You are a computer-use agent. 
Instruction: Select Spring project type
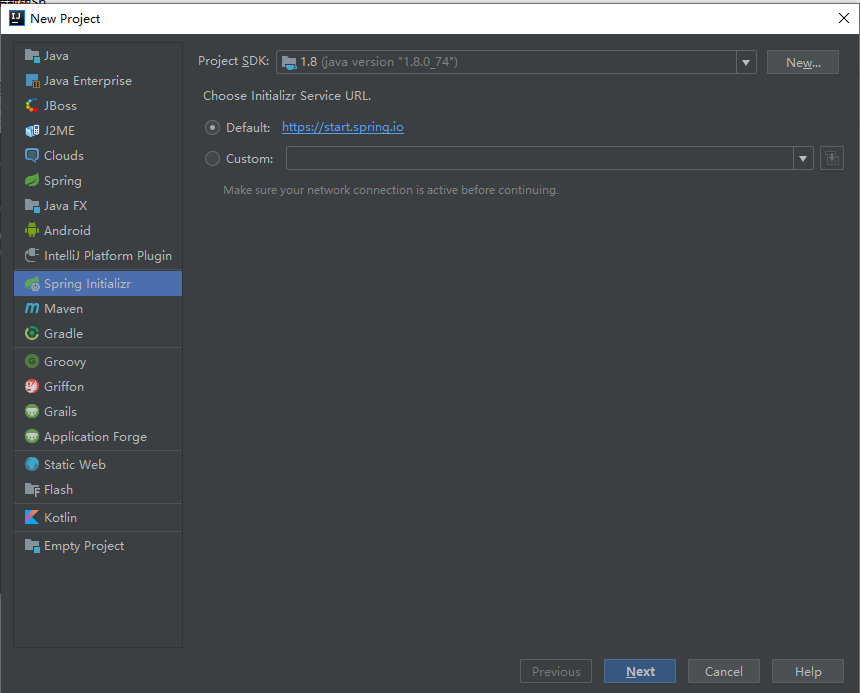[98, 180]
